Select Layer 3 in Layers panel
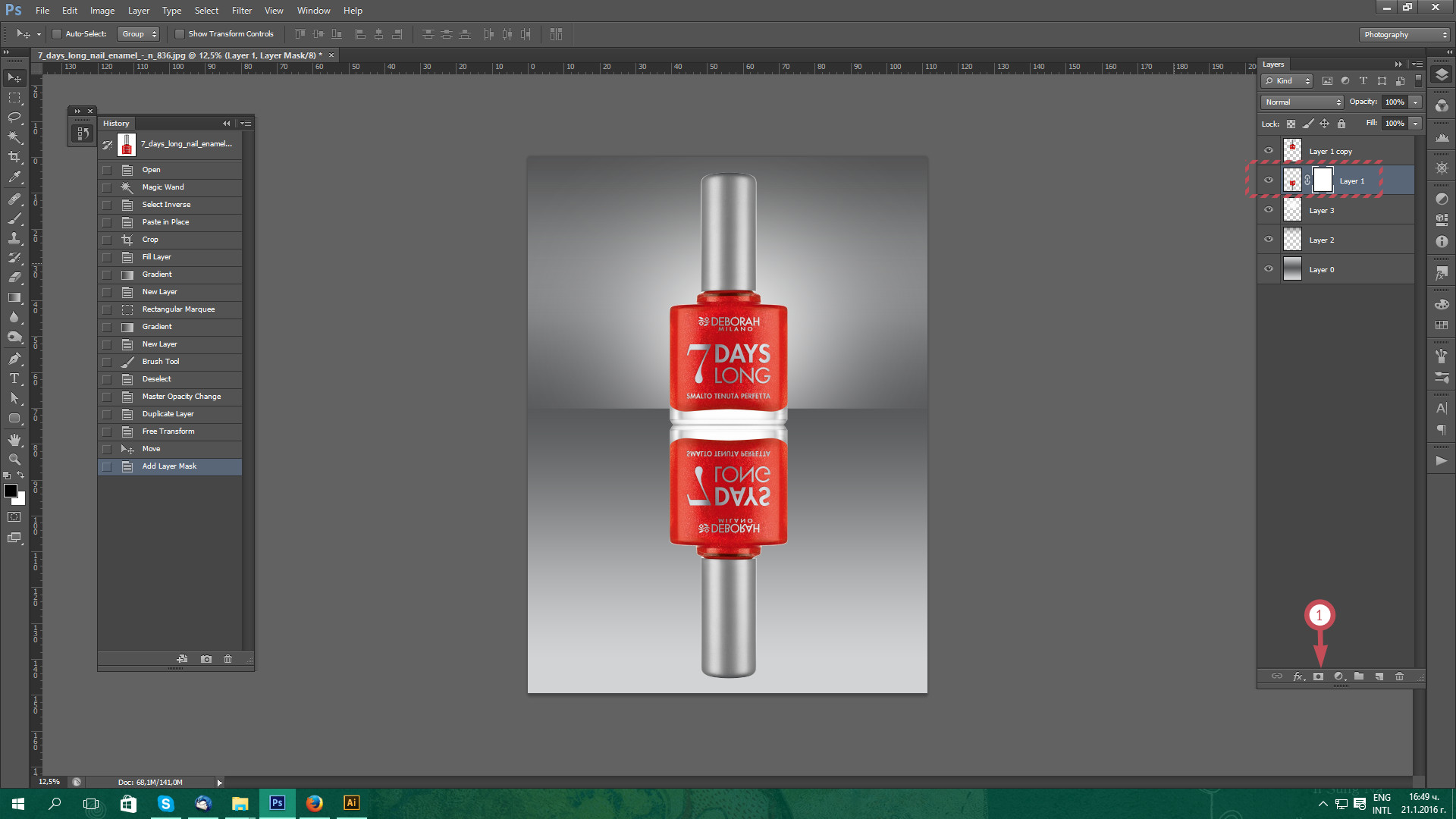1456x819 pixels. [x=1336, y=210]
